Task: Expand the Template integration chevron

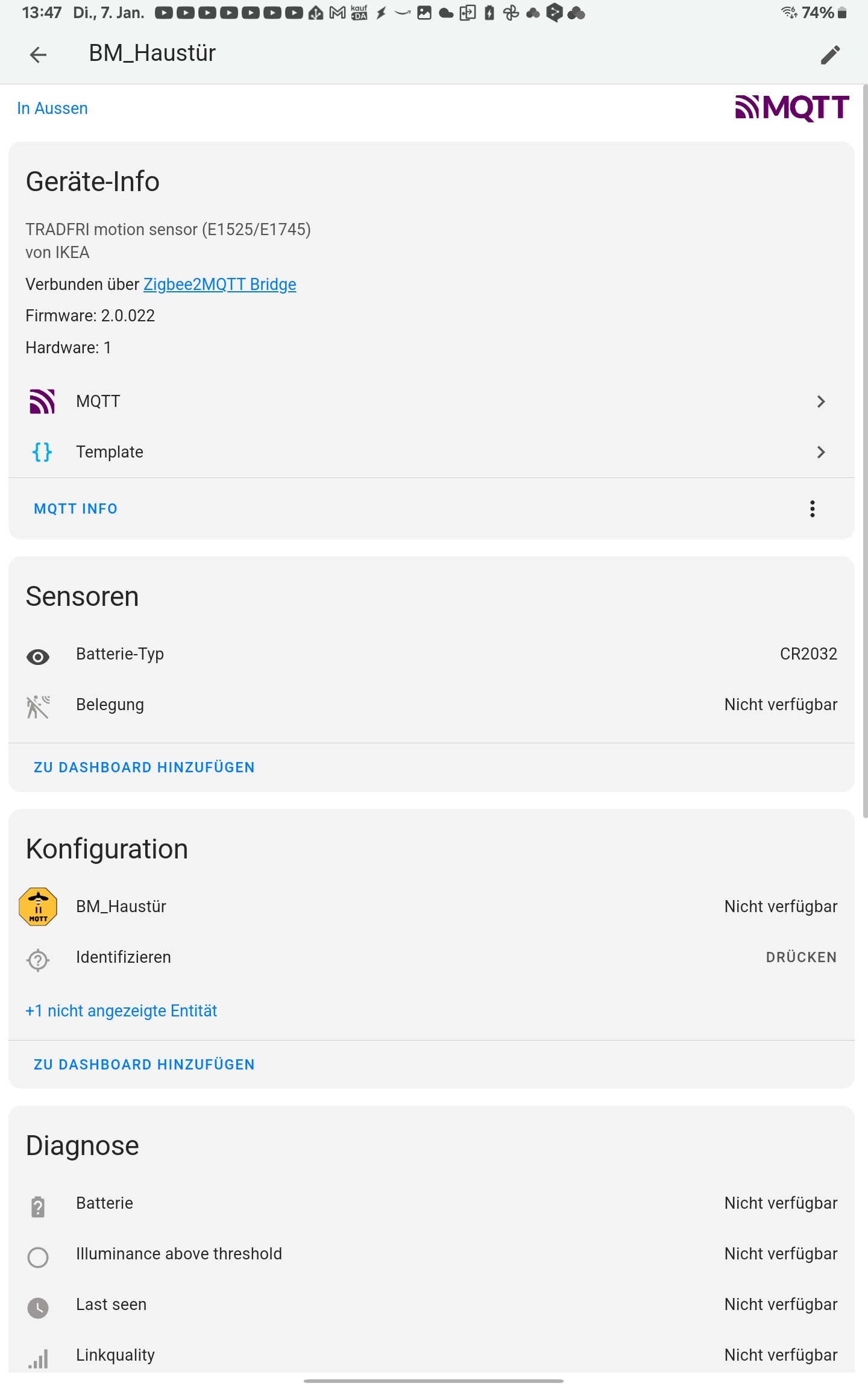Action: 820,452
